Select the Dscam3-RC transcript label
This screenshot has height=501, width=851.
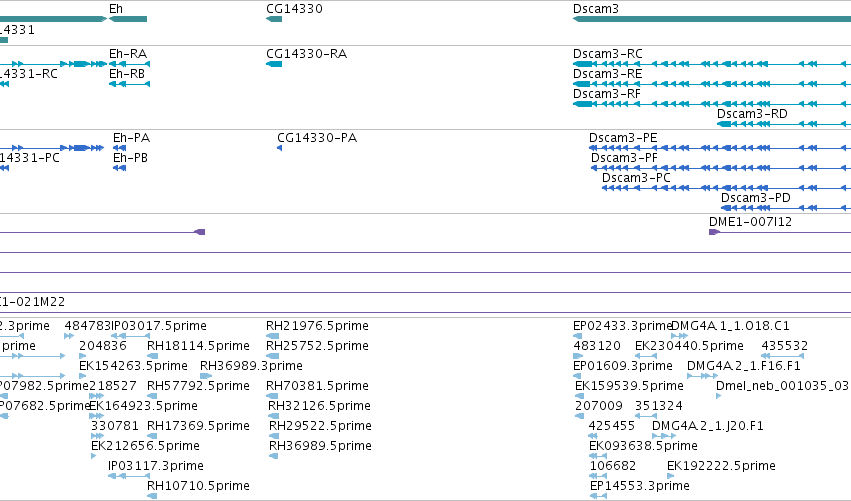click(608, 54)
